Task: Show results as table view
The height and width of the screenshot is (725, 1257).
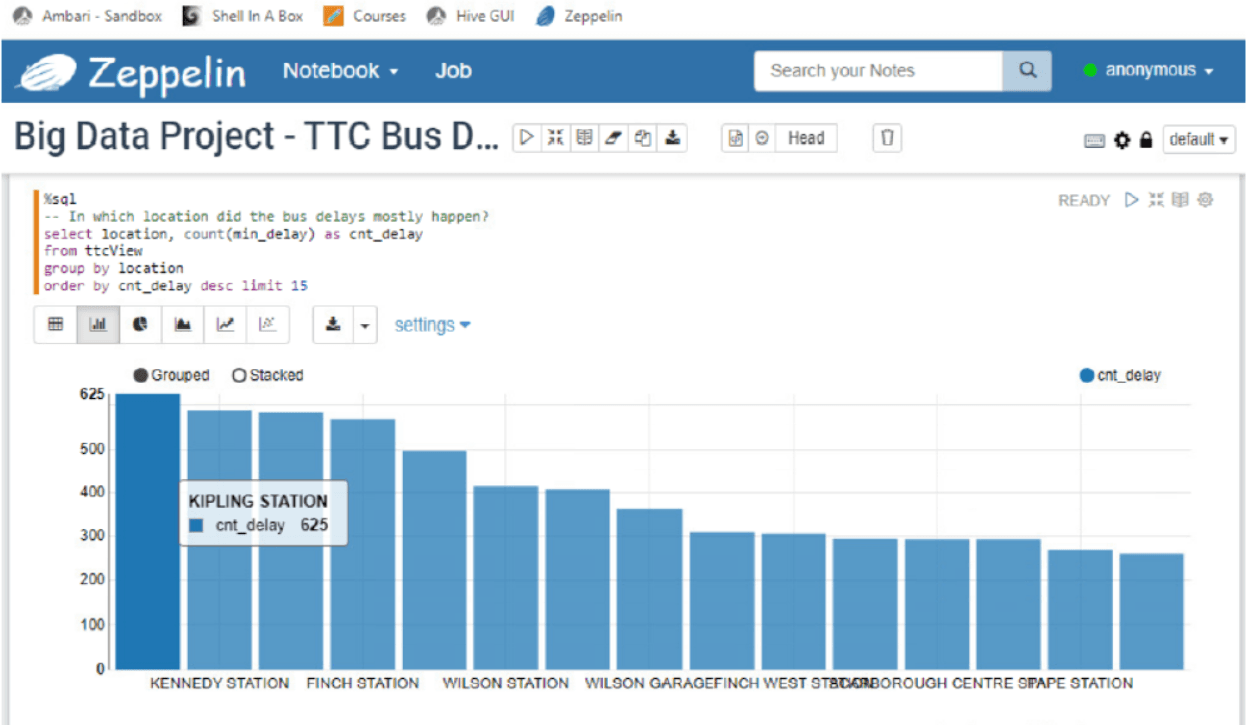Action: (56, 325)
